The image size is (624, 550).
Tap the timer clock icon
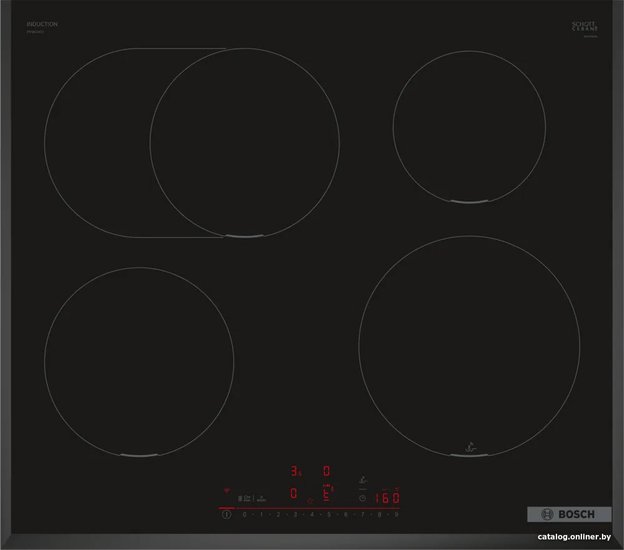coord(363,498)
